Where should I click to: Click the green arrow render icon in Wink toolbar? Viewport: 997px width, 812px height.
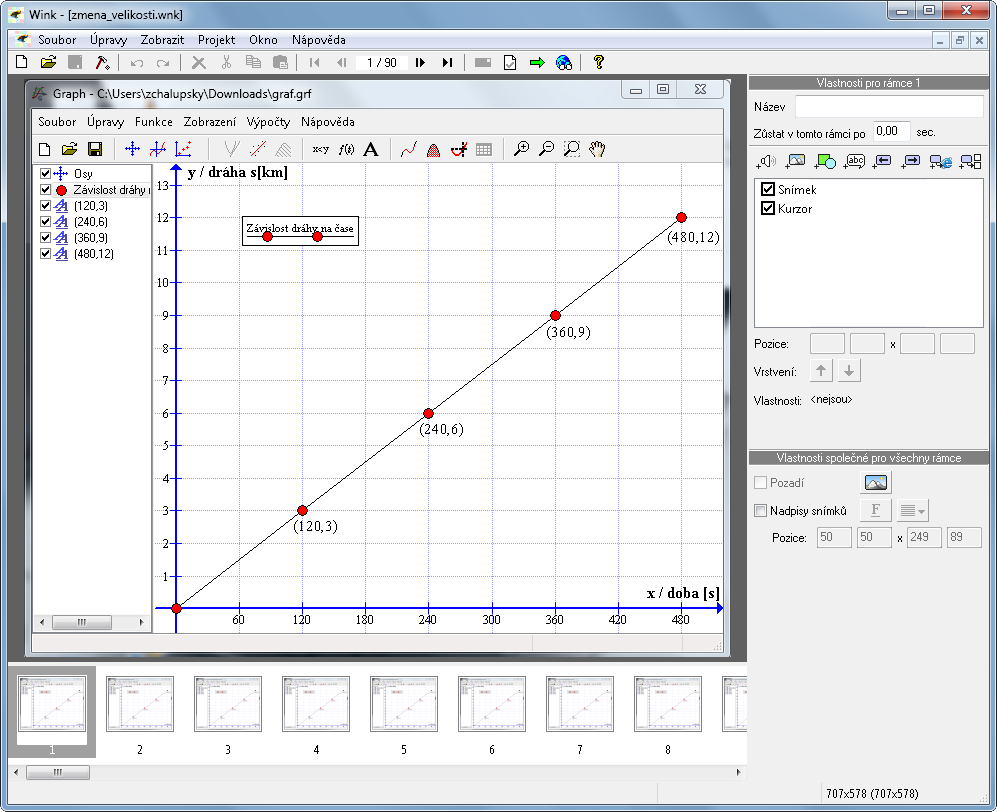537,62
